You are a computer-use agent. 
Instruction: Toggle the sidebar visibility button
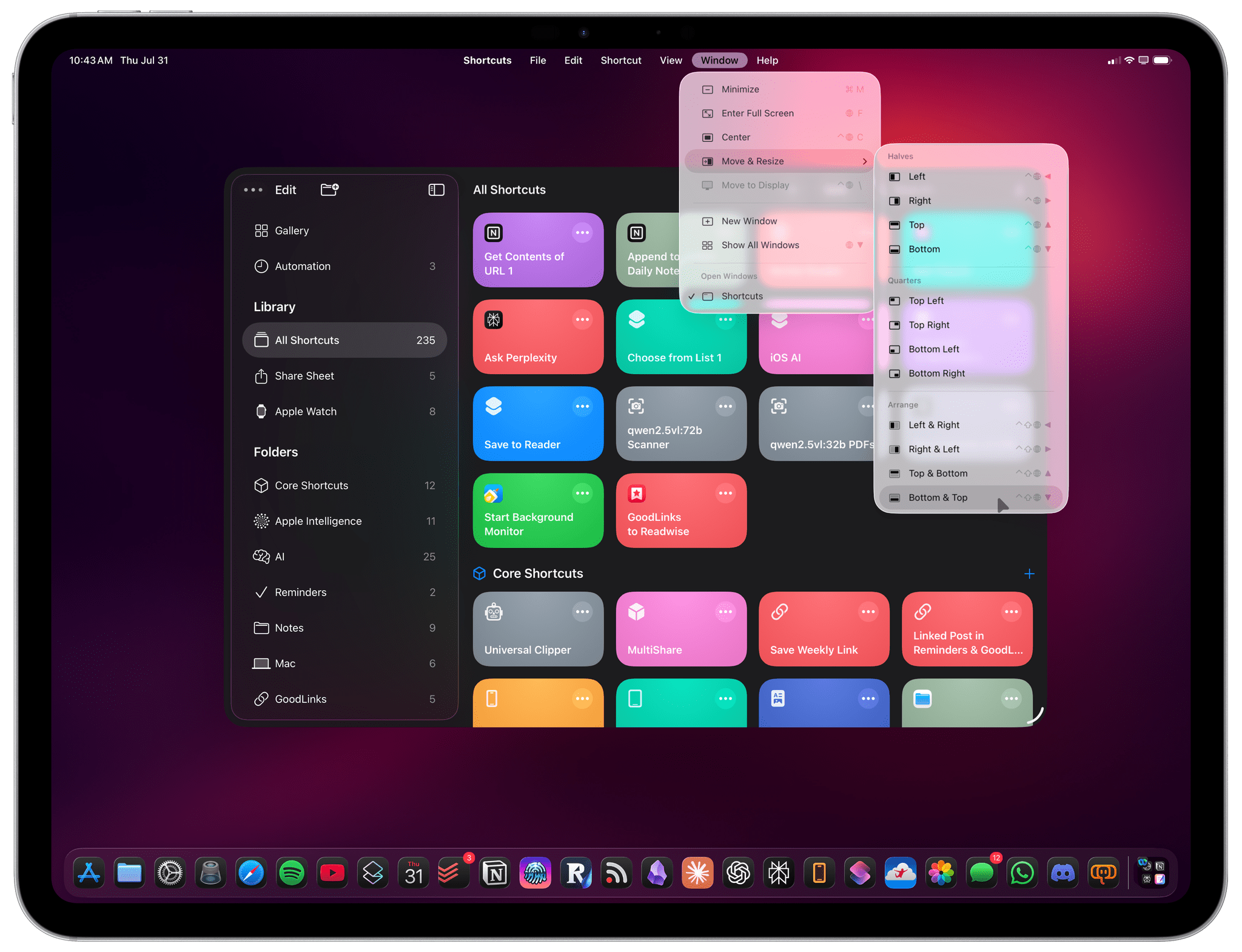[437, 190]
